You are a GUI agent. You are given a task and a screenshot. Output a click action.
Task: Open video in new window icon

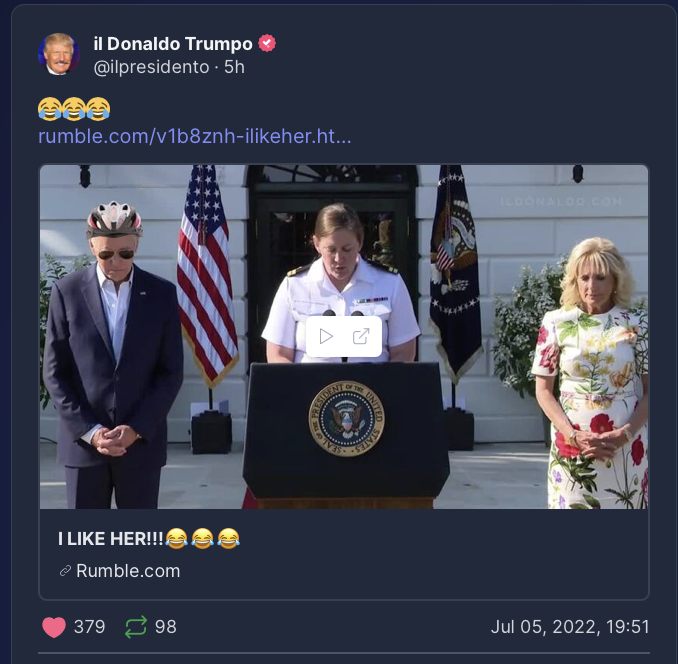click(361, 336)
